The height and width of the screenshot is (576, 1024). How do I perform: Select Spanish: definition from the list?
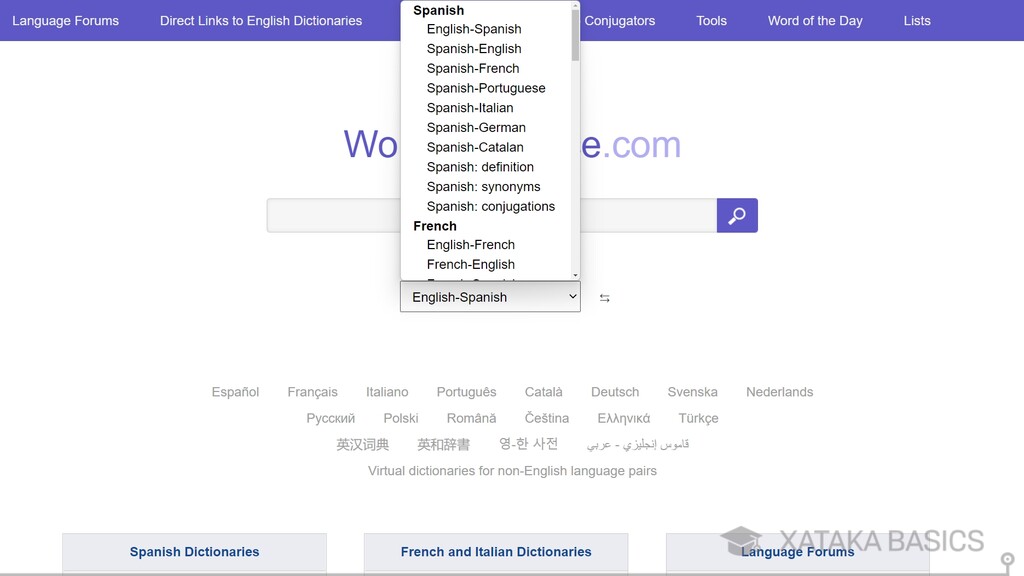(480, 167)
